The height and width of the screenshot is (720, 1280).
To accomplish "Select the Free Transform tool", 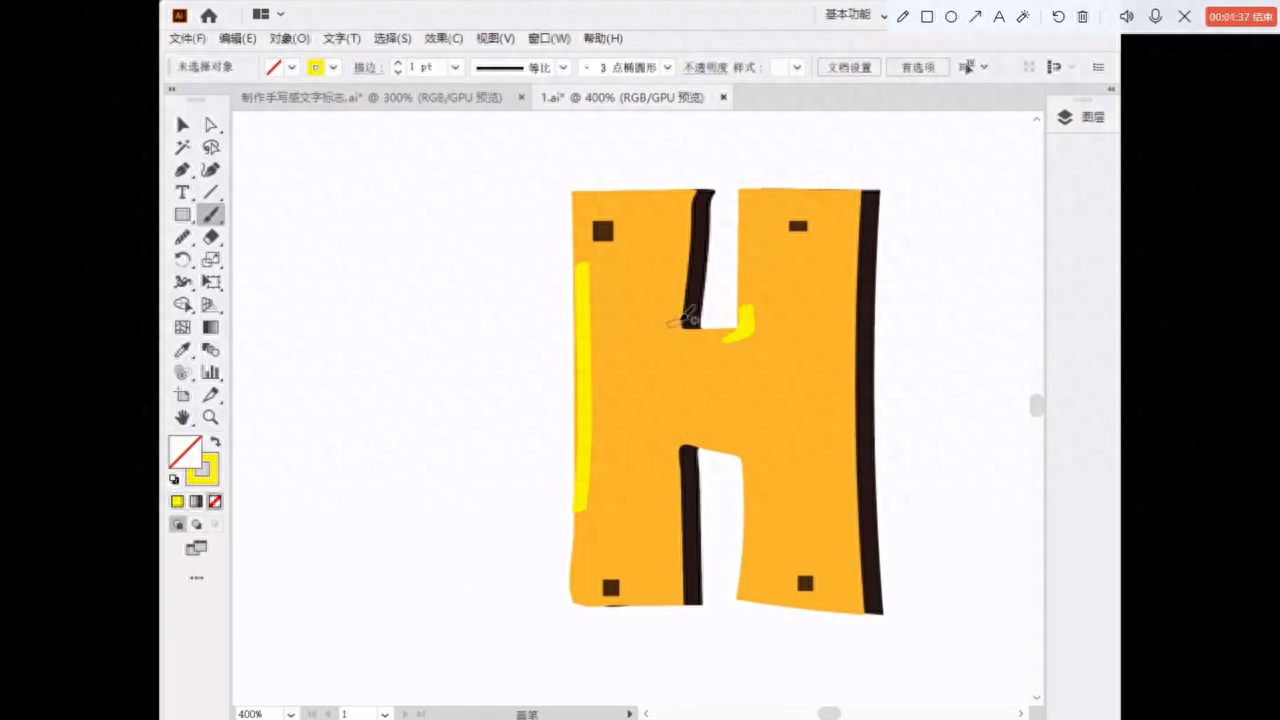I will 211,282.
